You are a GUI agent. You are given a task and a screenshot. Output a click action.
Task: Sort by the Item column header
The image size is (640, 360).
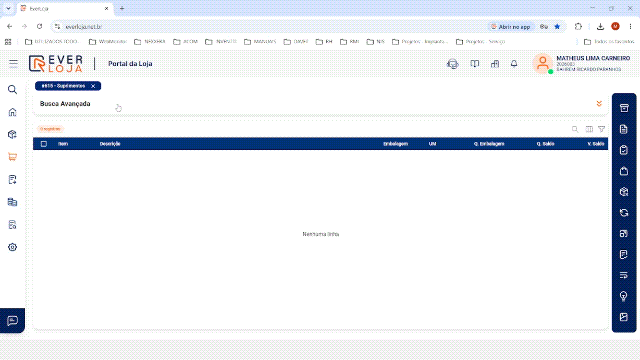(x=63, y=144)
